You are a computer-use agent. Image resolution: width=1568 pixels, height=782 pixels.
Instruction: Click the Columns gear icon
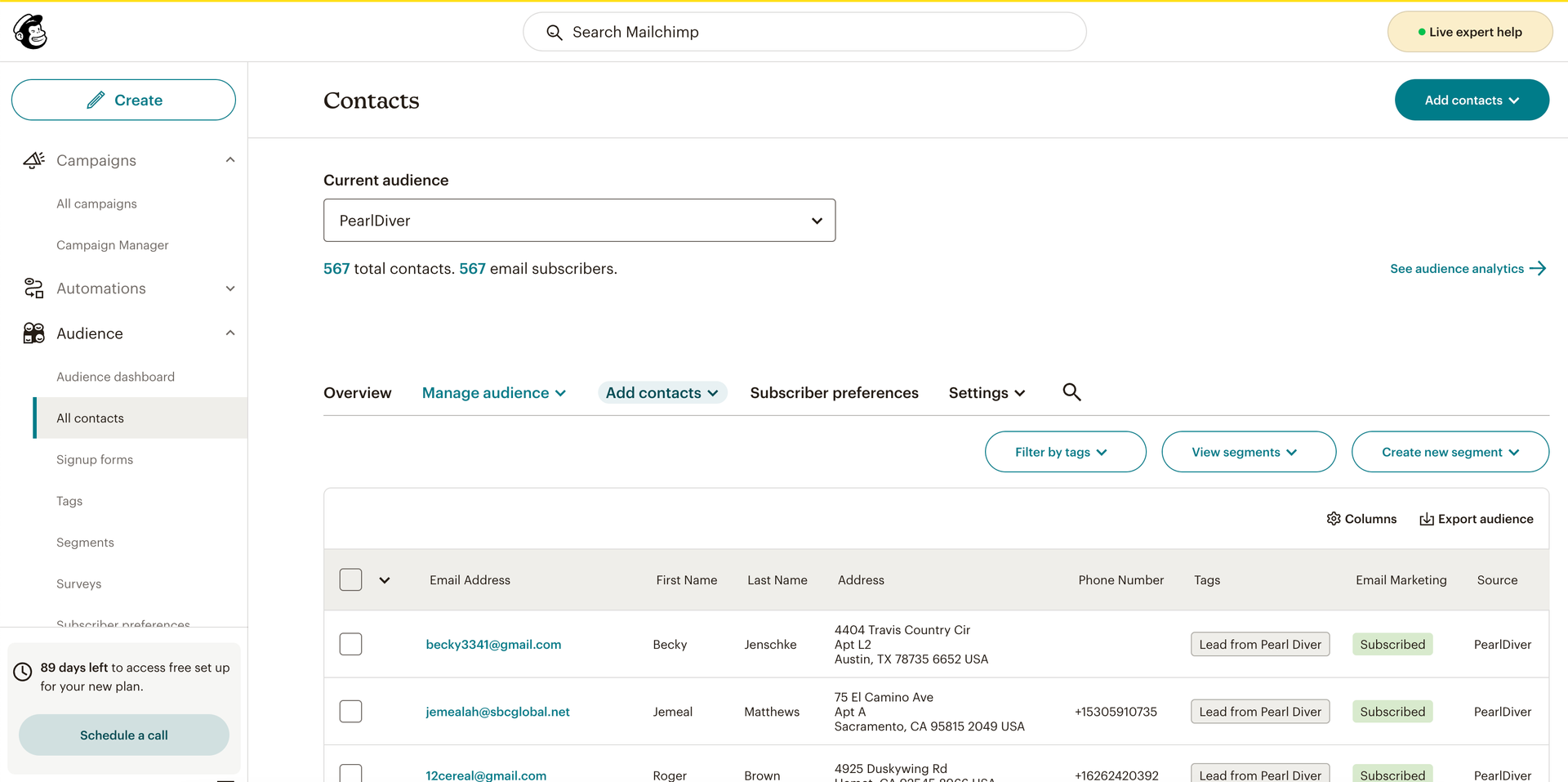pyautogui.click(x=1334, y=519)
